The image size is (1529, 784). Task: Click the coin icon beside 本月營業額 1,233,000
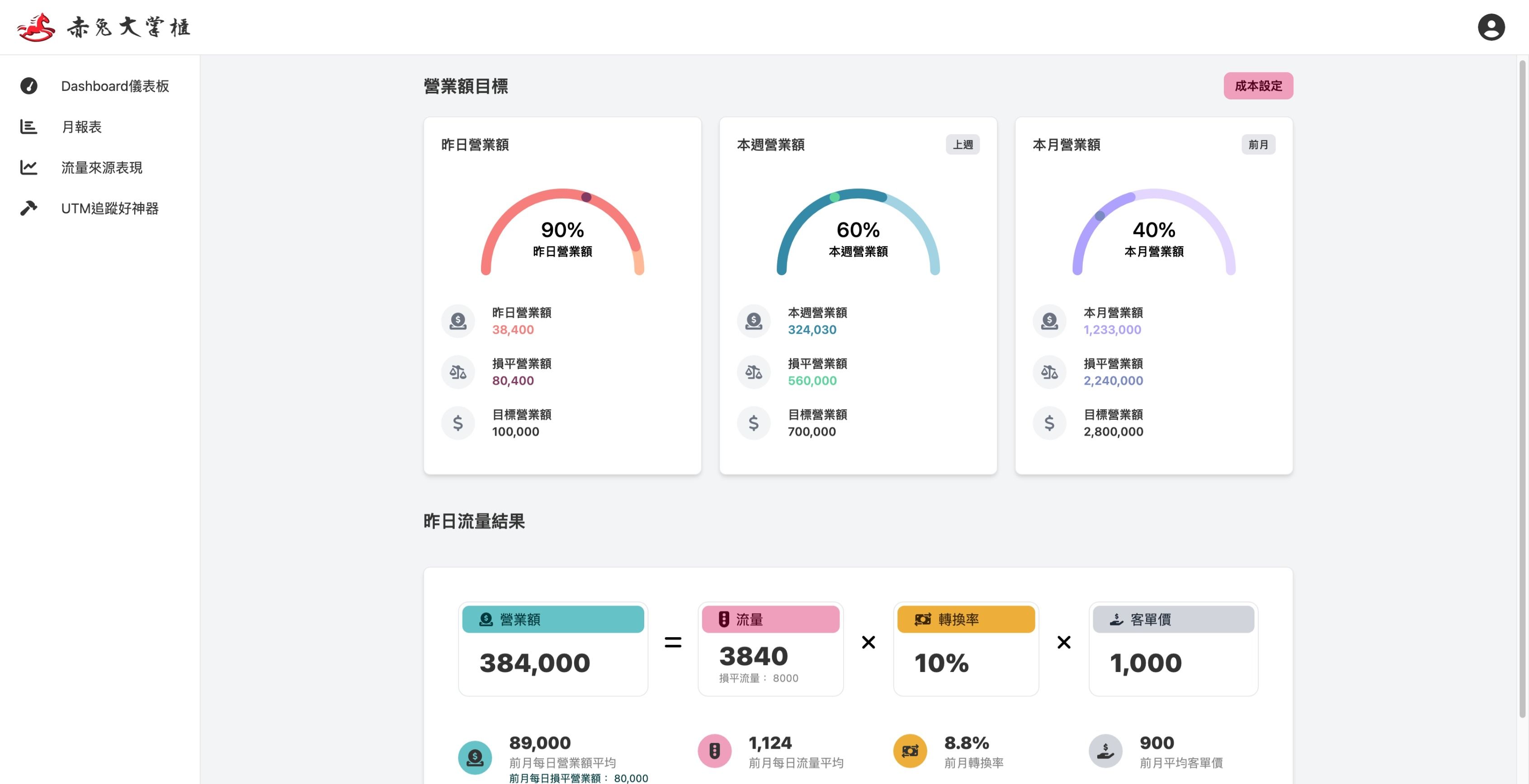point(1049,321)
